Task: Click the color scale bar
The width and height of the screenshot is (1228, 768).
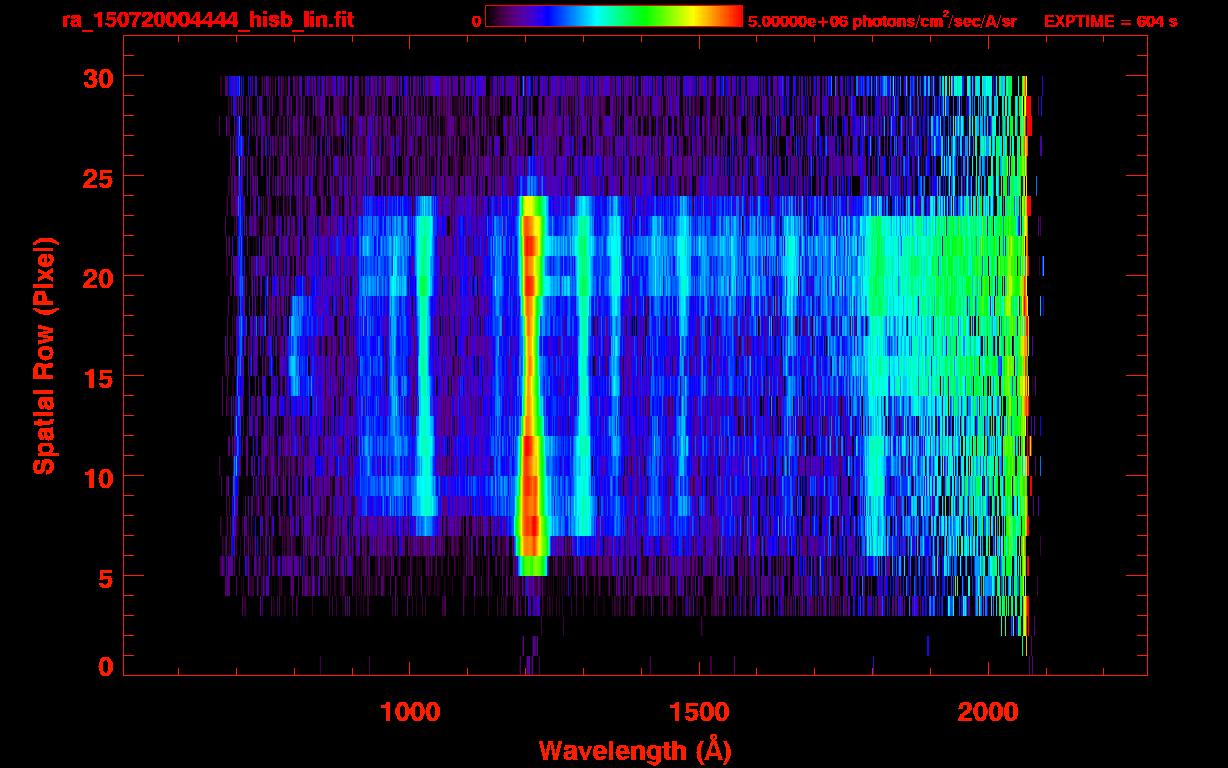Action: coord(614,17)
